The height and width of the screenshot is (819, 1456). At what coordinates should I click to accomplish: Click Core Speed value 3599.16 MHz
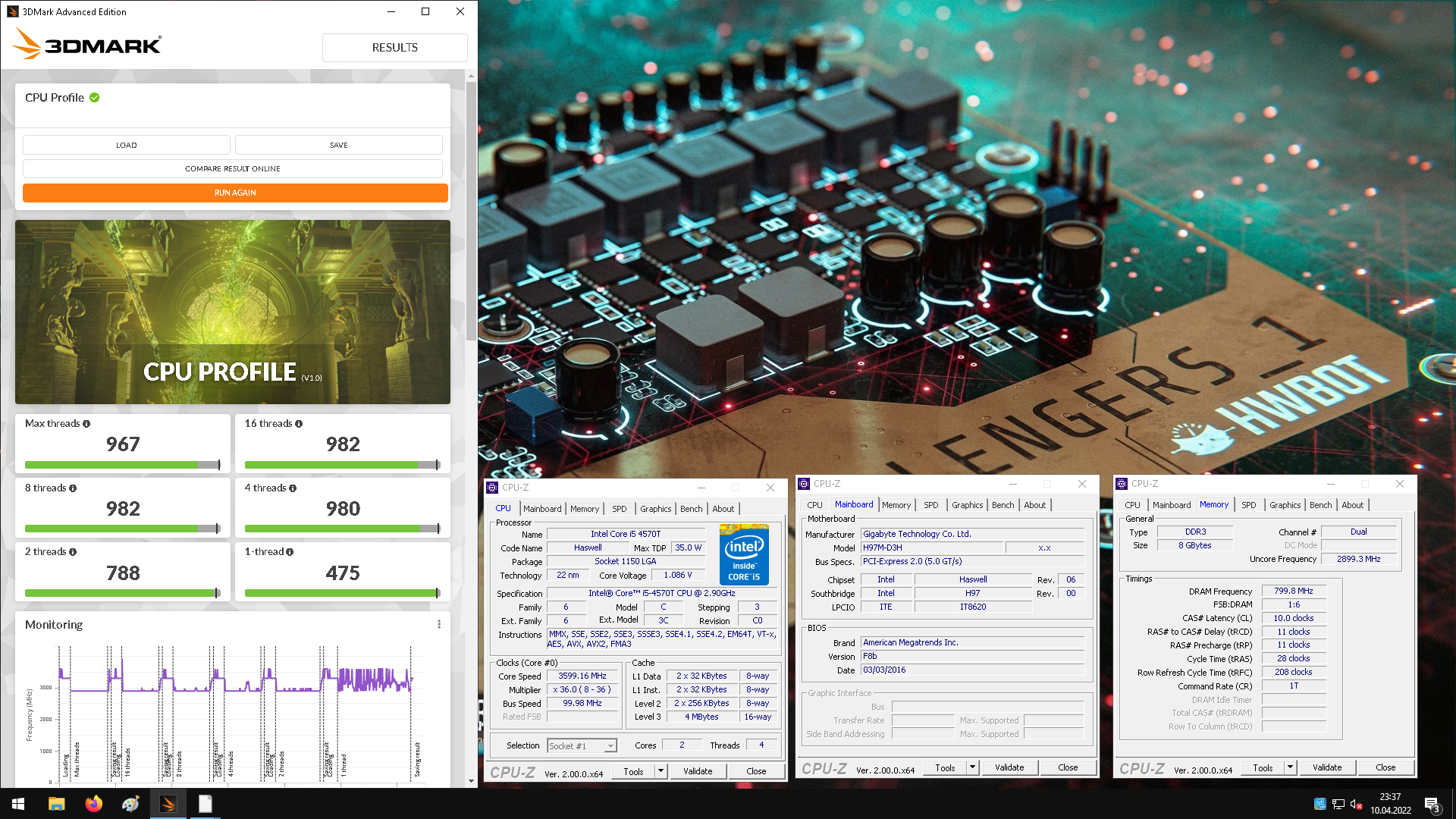coord(582,676)
